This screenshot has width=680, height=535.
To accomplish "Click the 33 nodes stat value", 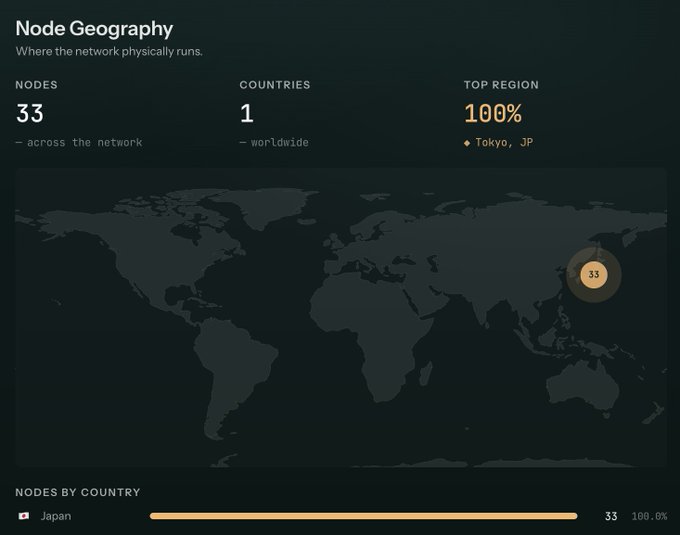I will tap(30, 113).
